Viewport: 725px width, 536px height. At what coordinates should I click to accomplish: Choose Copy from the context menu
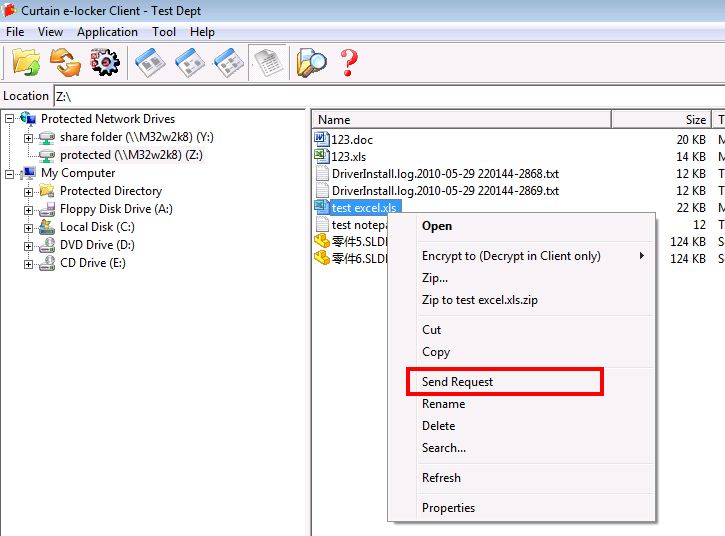pos(521,351)
